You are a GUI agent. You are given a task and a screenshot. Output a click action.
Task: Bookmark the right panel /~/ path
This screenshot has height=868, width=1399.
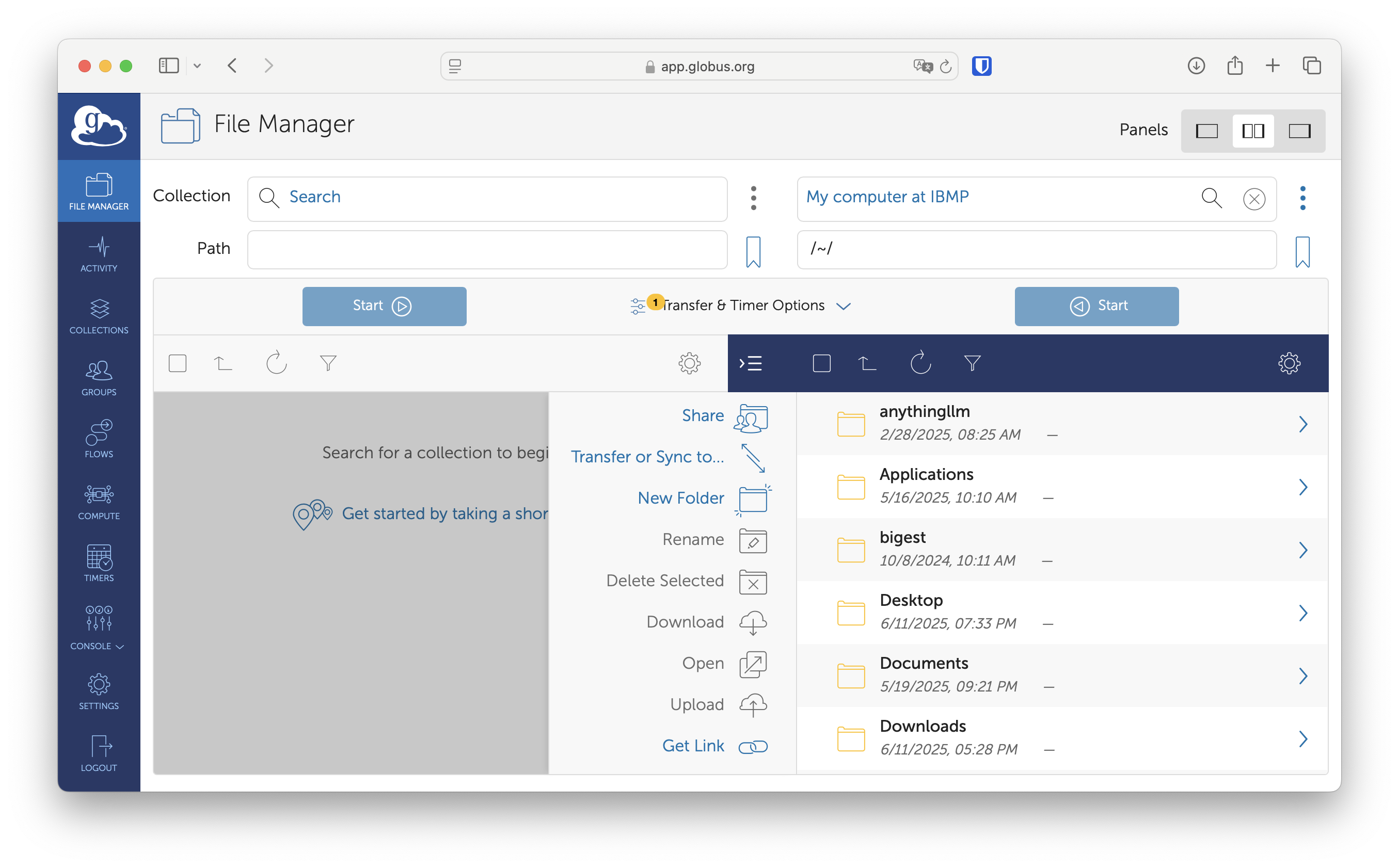(x=1302, y=251)
